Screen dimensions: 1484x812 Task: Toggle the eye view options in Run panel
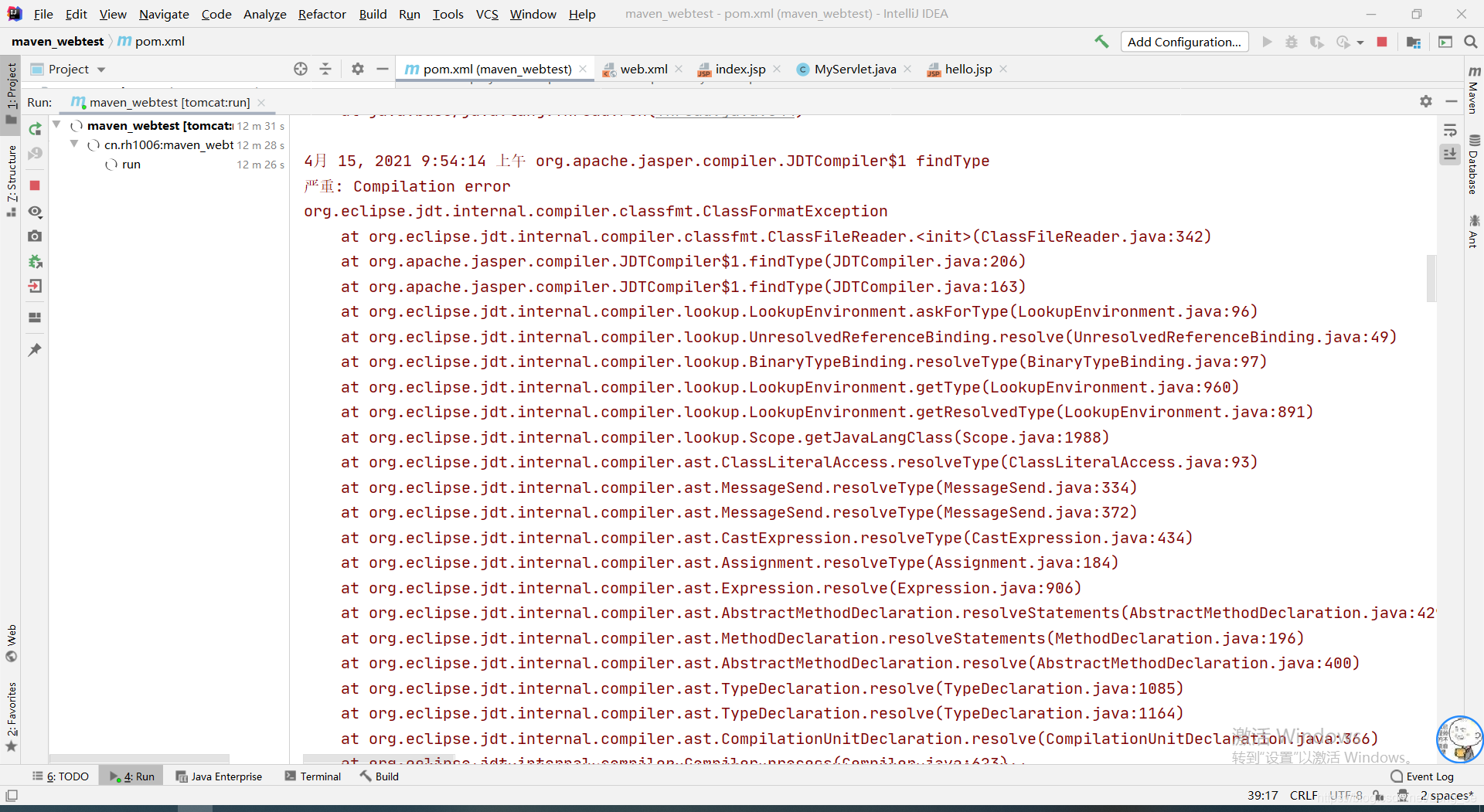point(35,211)
